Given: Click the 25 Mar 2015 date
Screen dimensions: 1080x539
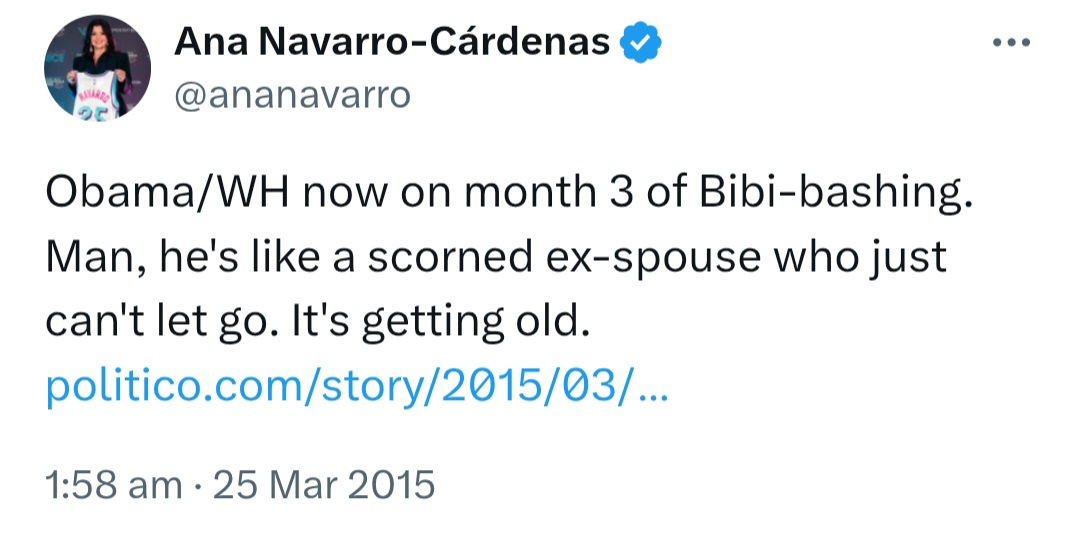Looking at the screenshot, I should [x=324, y=485].
